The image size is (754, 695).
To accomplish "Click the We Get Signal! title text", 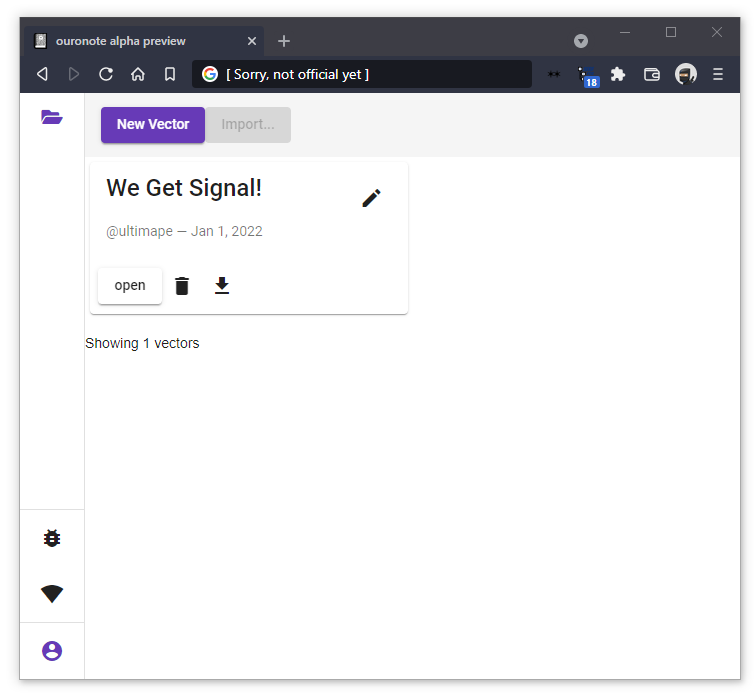I will click(184, 188).
